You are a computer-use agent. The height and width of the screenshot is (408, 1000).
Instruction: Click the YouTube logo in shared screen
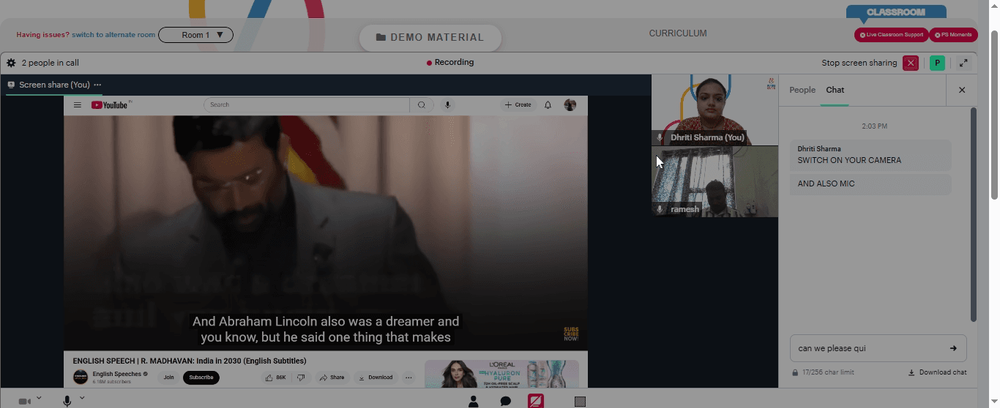pos(110,105)
